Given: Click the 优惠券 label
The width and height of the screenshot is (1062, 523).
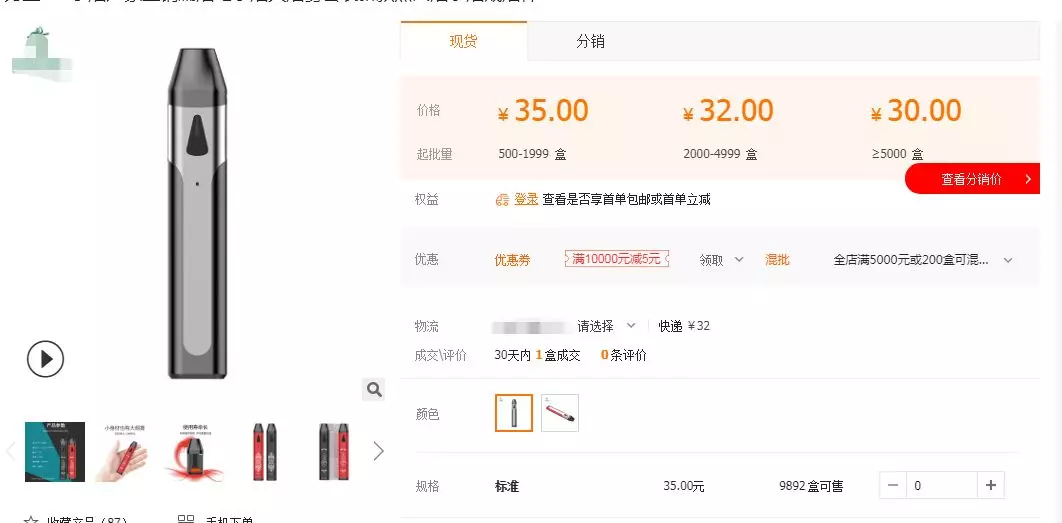Looking at the screenshot, I should click(x=512, y=260).
